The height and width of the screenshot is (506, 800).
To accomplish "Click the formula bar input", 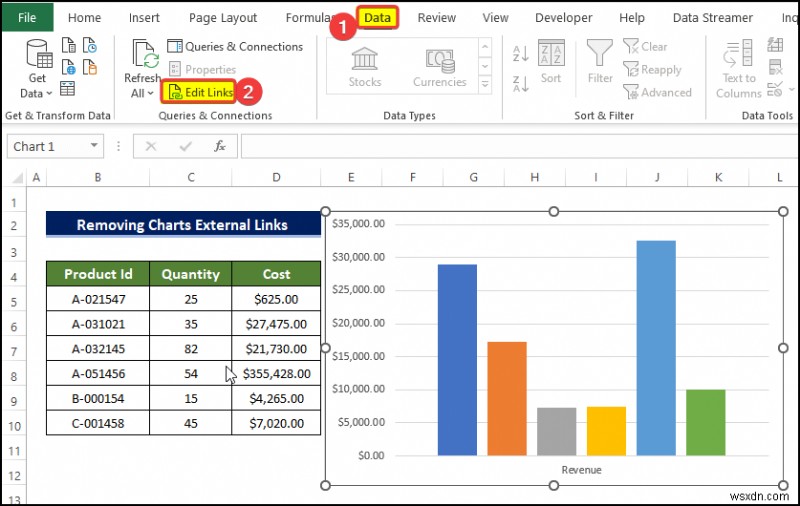I will click(519, 146).
